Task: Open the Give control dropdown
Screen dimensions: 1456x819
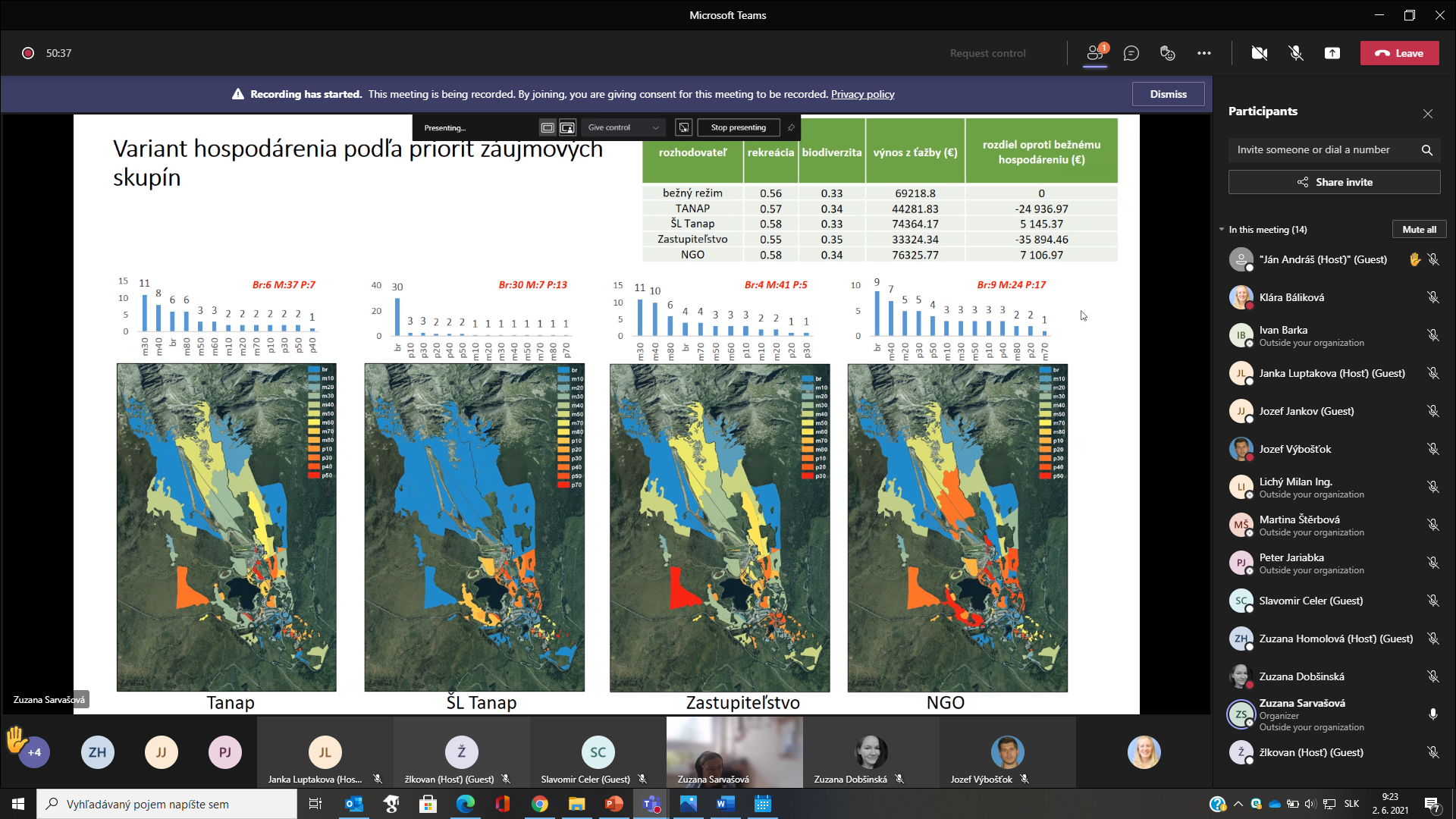Action: (623, 127)
